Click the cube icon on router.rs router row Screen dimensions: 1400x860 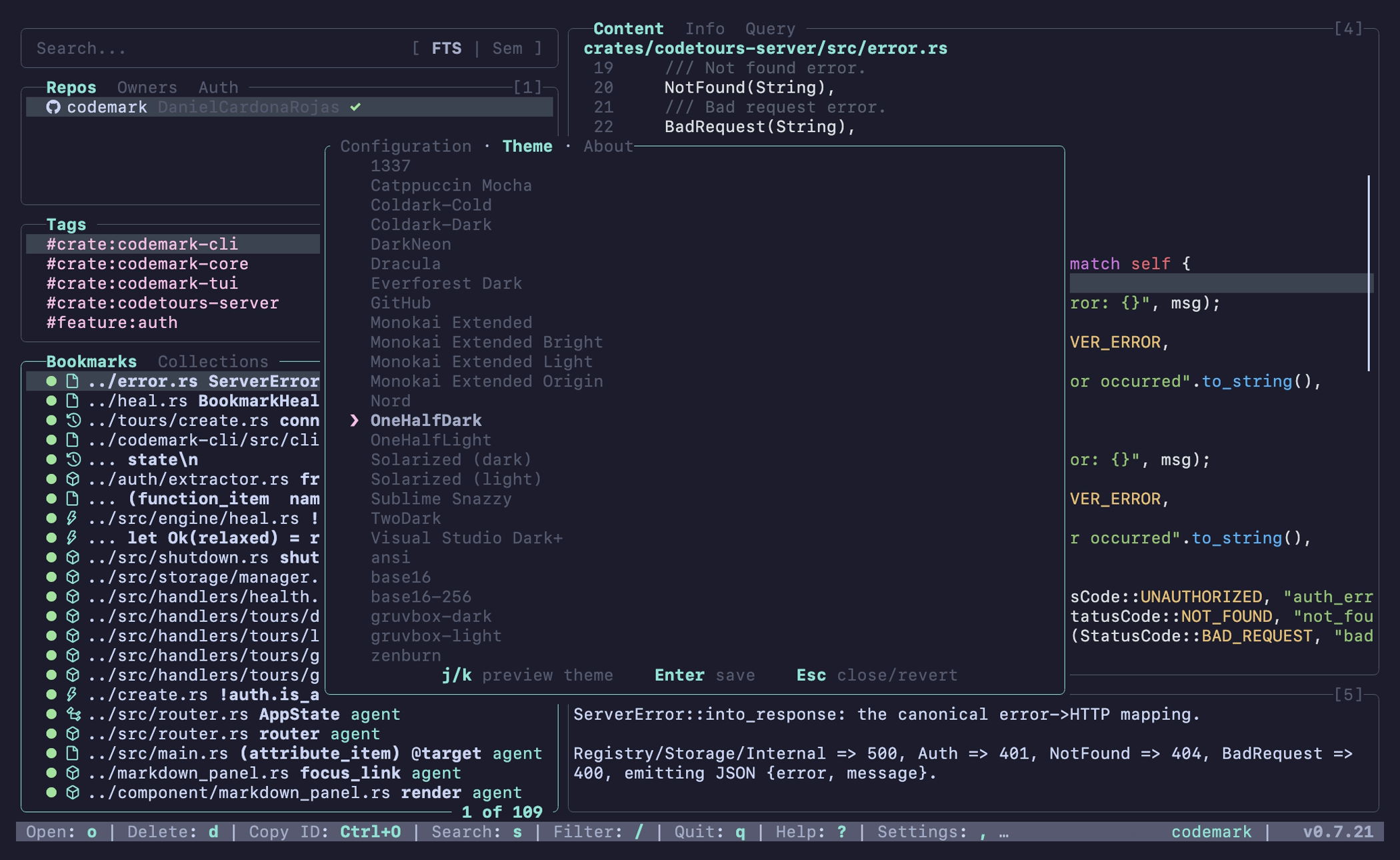(73, 734)
